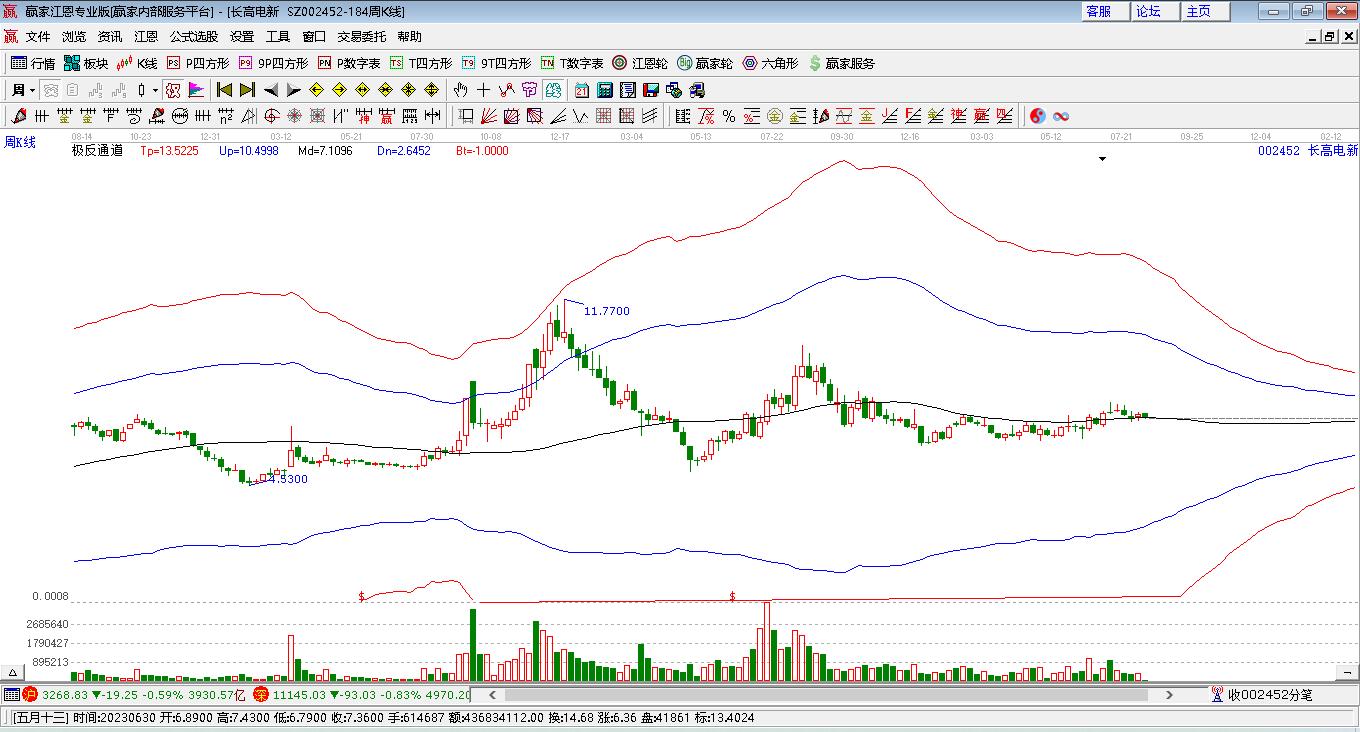Click the black right arrow icon
Image resolution: width=1360 pixels, height=732 pixels.
(293, 90)
